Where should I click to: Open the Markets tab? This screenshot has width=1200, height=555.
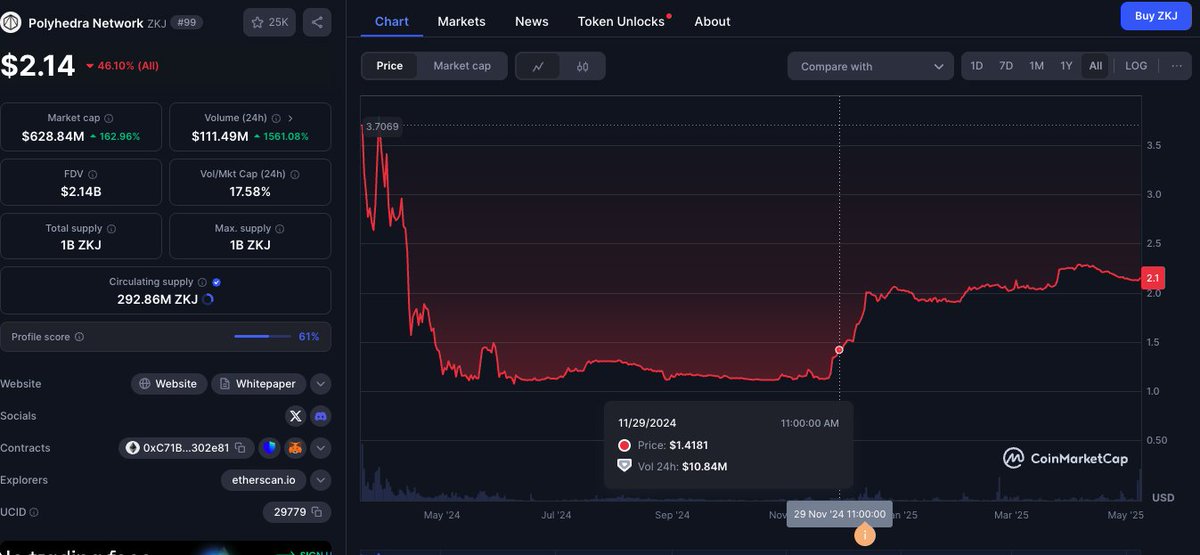pos(461,21)
